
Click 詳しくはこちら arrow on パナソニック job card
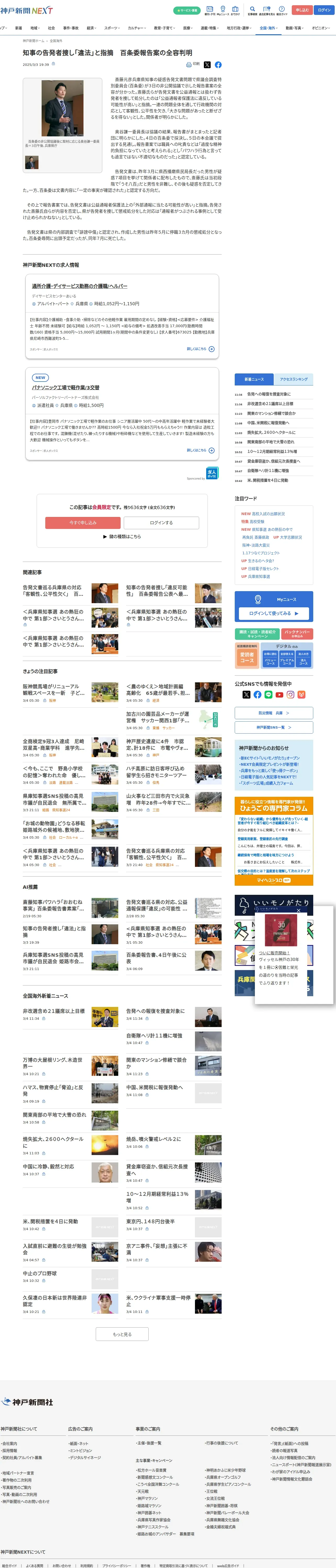(x=212, y=451)
